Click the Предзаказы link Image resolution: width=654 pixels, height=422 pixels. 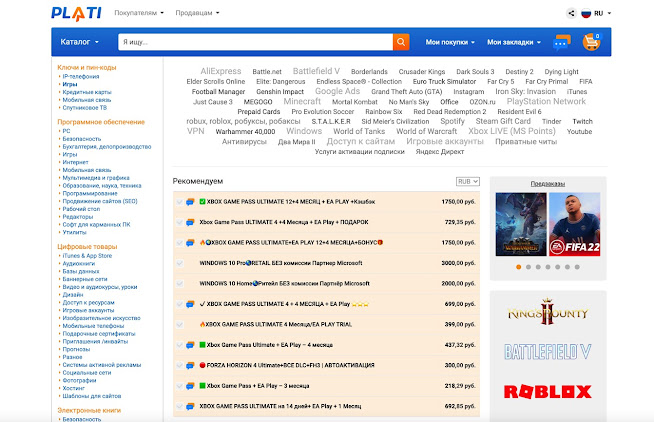[x=548, y=183]
